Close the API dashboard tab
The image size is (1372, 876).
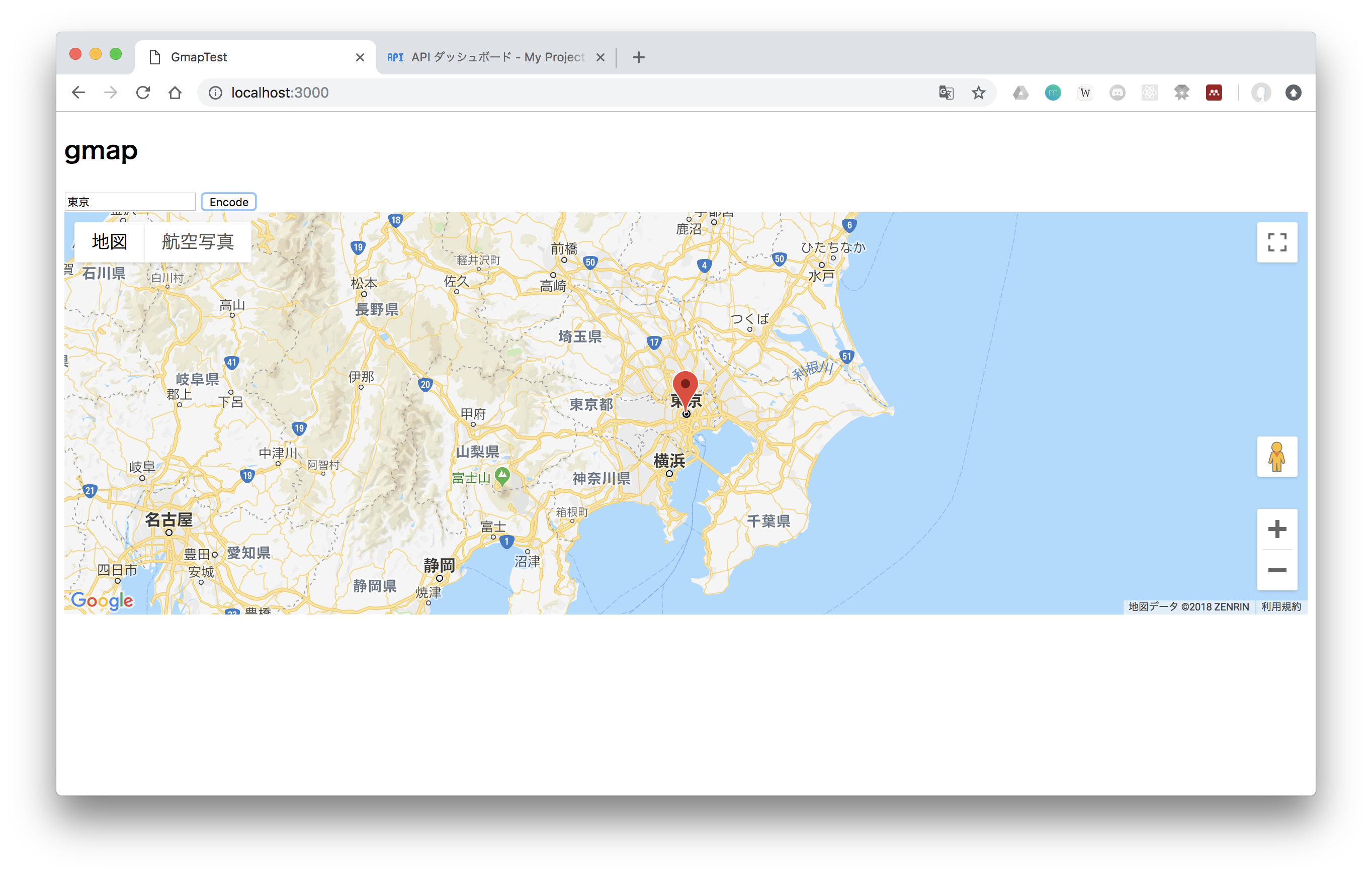[x=600, y=57]
